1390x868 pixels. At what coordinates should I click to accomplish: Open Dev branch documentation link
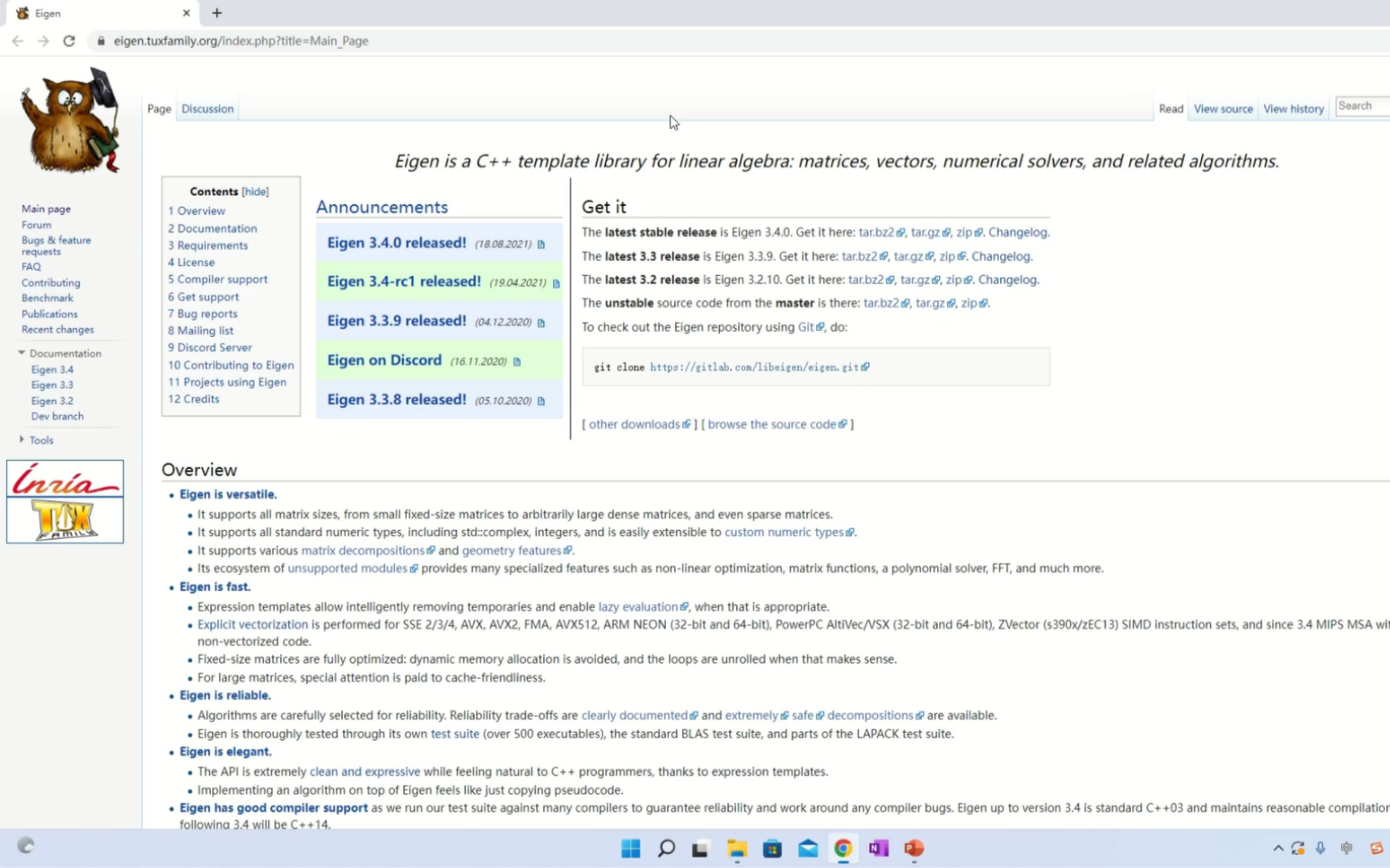58,417
